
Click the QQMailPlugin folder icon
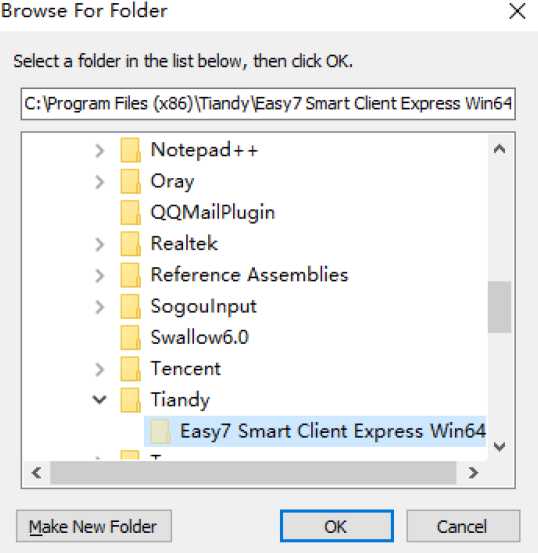coord(131,213)
